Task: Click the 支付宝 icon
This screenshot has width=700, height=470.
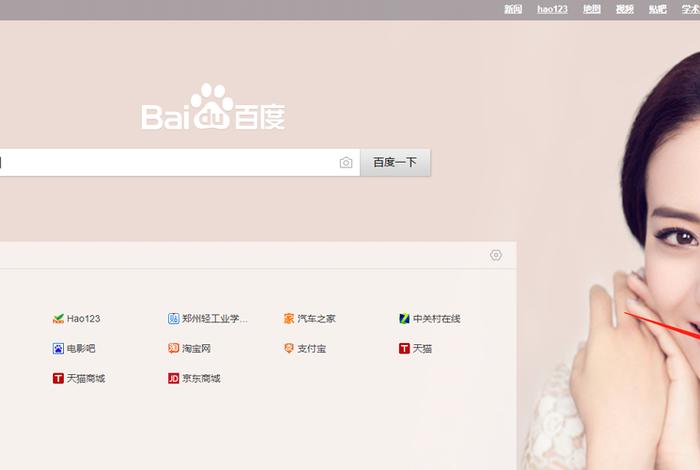Action: [289, 349]
